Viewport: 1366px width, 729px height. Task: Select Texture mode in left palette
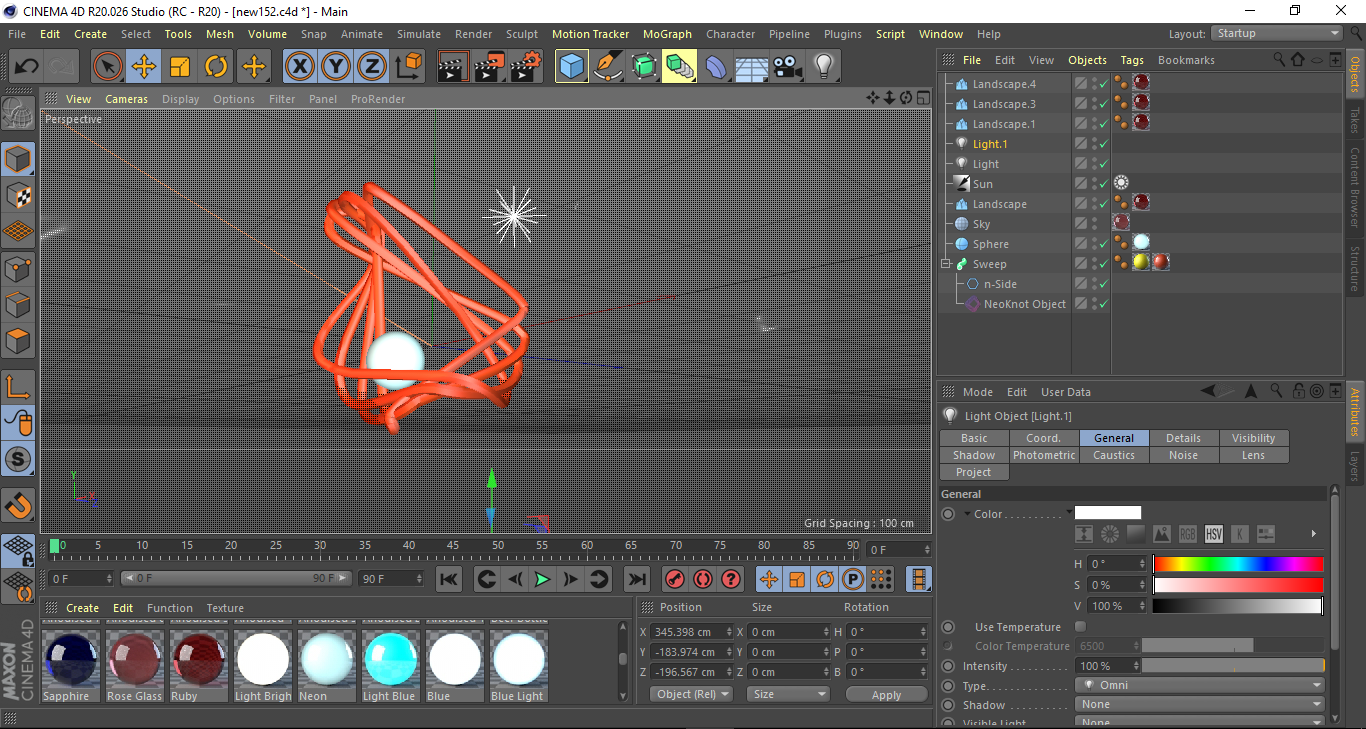tap(18, 196)
